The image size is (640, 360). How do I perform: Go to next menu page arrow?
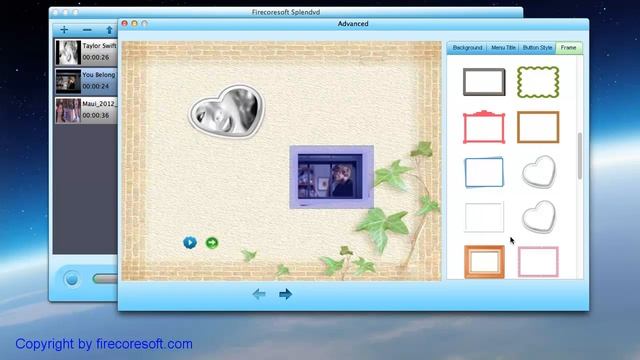(x=285, y=294)
